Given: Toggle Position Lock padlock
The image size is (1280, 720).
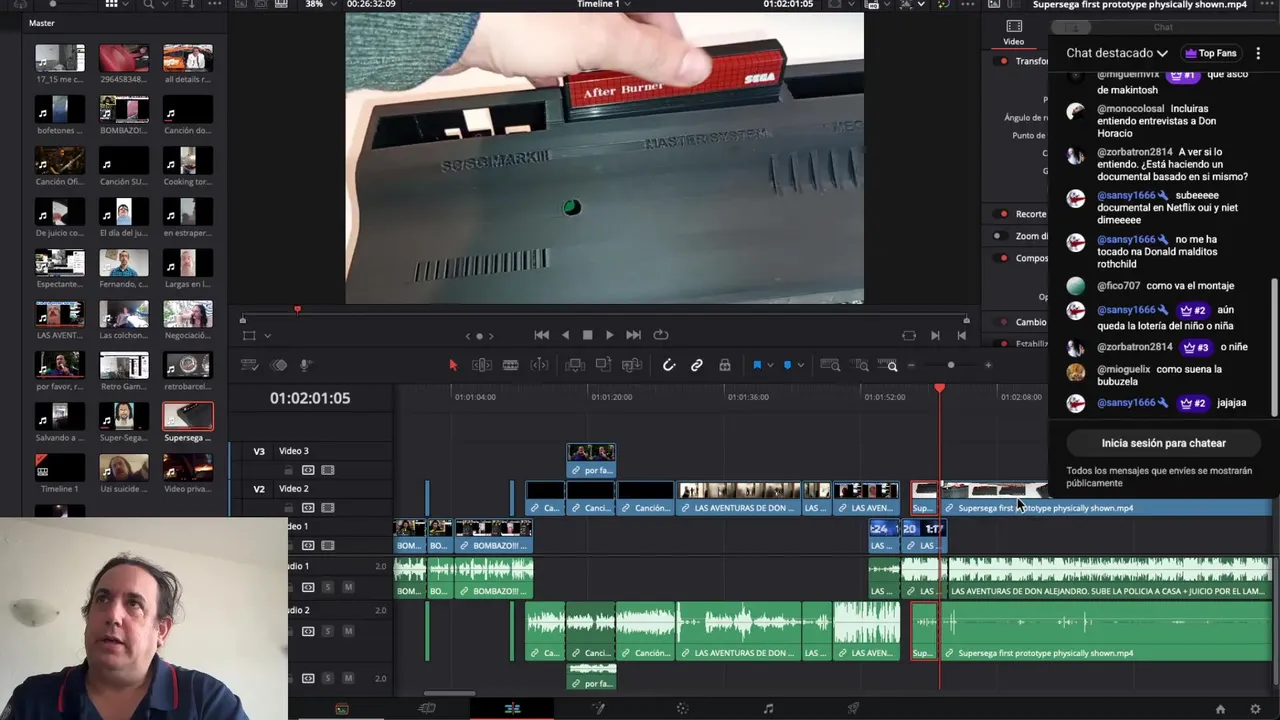Looking at the screenshot, I should point(725,365).
